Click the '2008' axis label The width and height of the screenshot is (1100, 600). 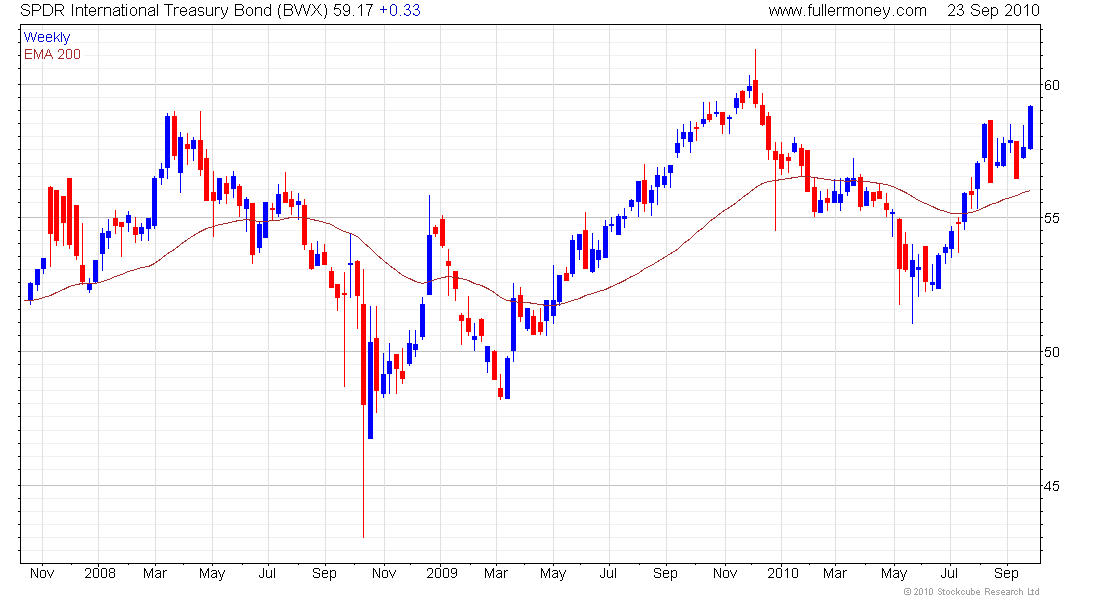click(x=100, y=573)
